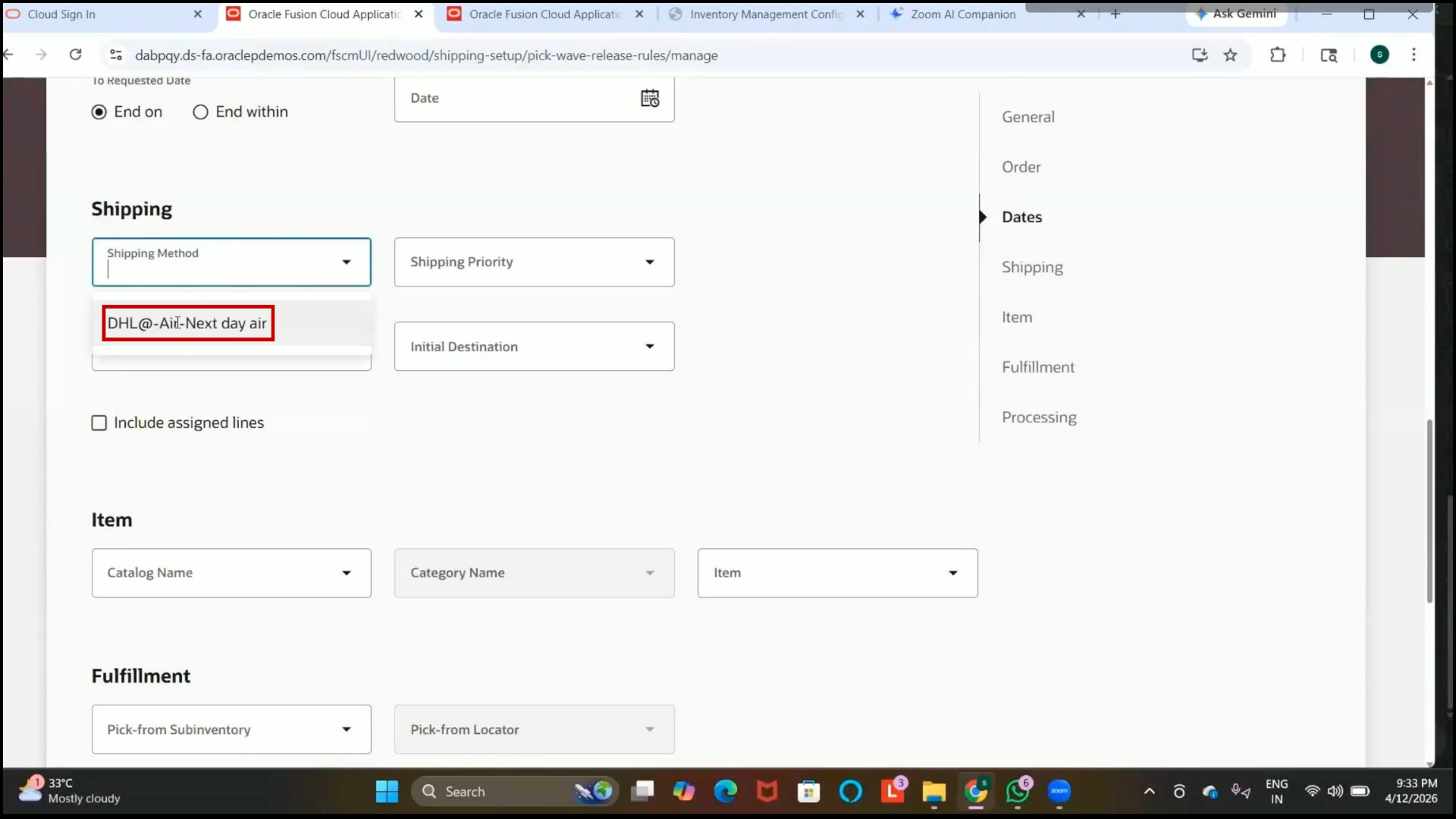Open the Category Name dropdown
Screen dimensions: 1456x819
point(534,573)
